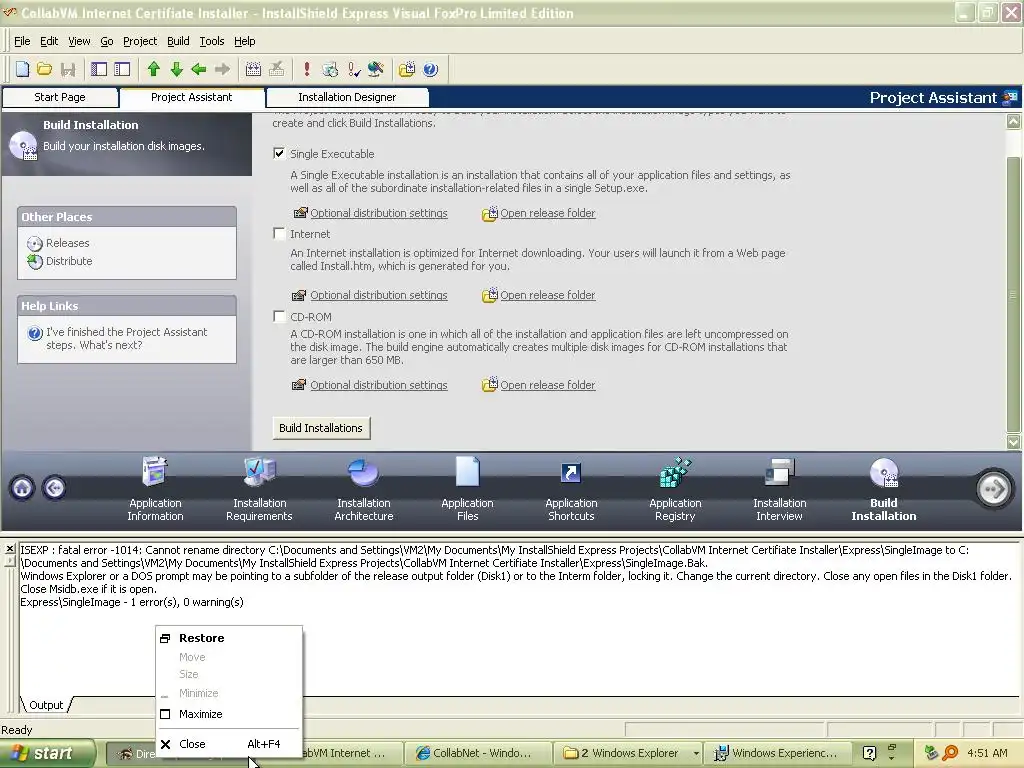Viewport: 1024px width, 768px height.
Task: Click the green up arrow icon
Action: pos(154,69)
